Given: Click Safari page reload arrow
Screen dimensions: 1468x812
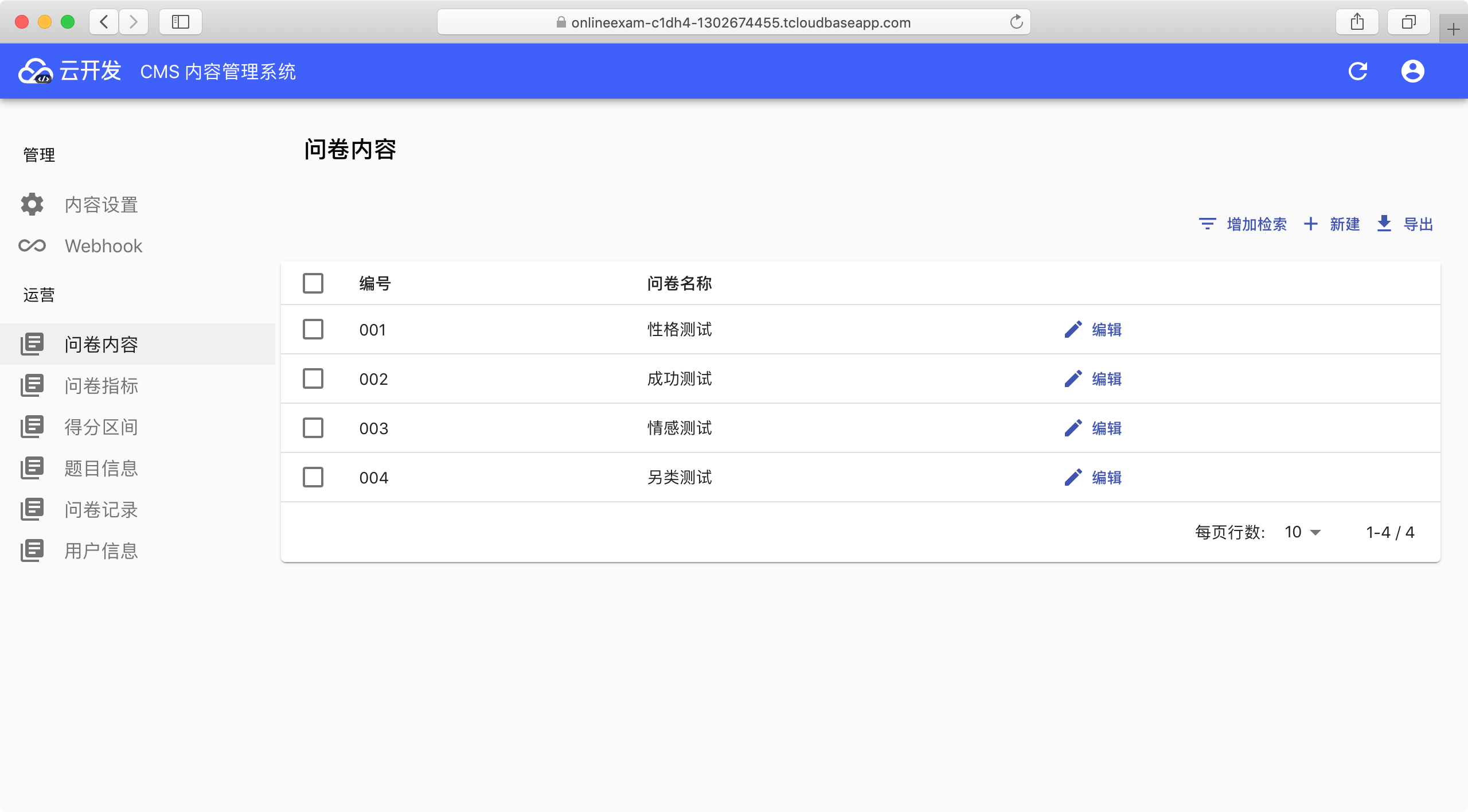Looking at the screenshot, I should pyautogui.click(x=1016, y=22).
